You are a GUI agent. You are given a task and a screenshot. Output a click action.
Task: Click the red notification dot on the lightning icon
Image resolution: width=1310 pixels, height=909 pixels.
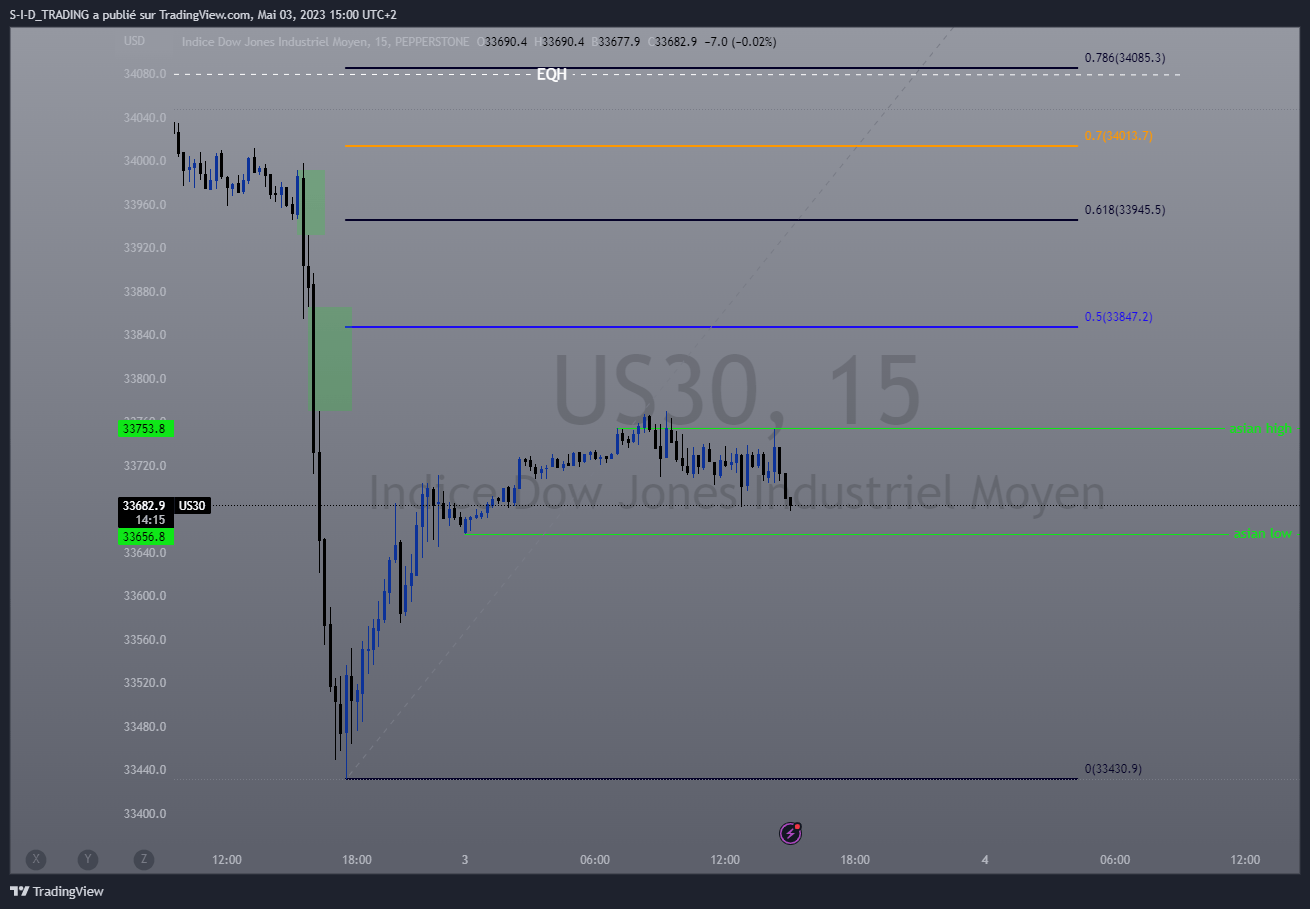pos(798,824)
